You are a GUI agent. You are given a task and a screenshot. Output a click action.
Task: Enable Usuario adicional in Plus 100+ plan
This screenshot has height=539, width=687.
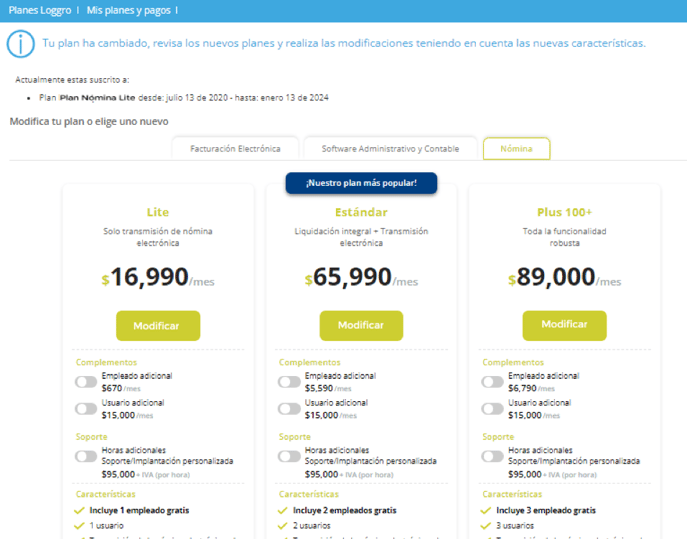pyautogui.click(x=492, y=409)
